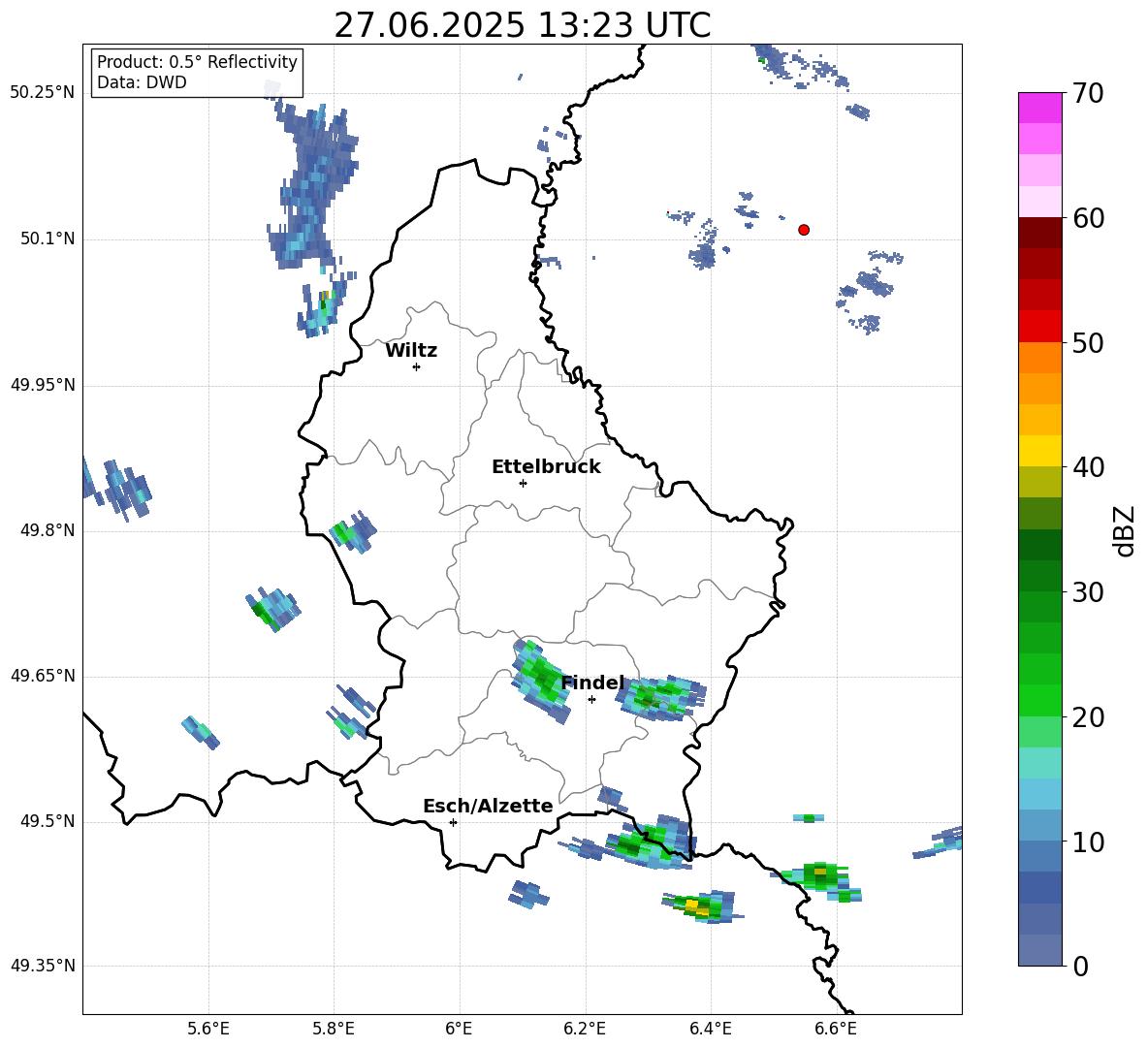The width and height of the screenshot is (1148, 1048).
Task: Click the 50 value on the colorbar
Action: 1087,342
